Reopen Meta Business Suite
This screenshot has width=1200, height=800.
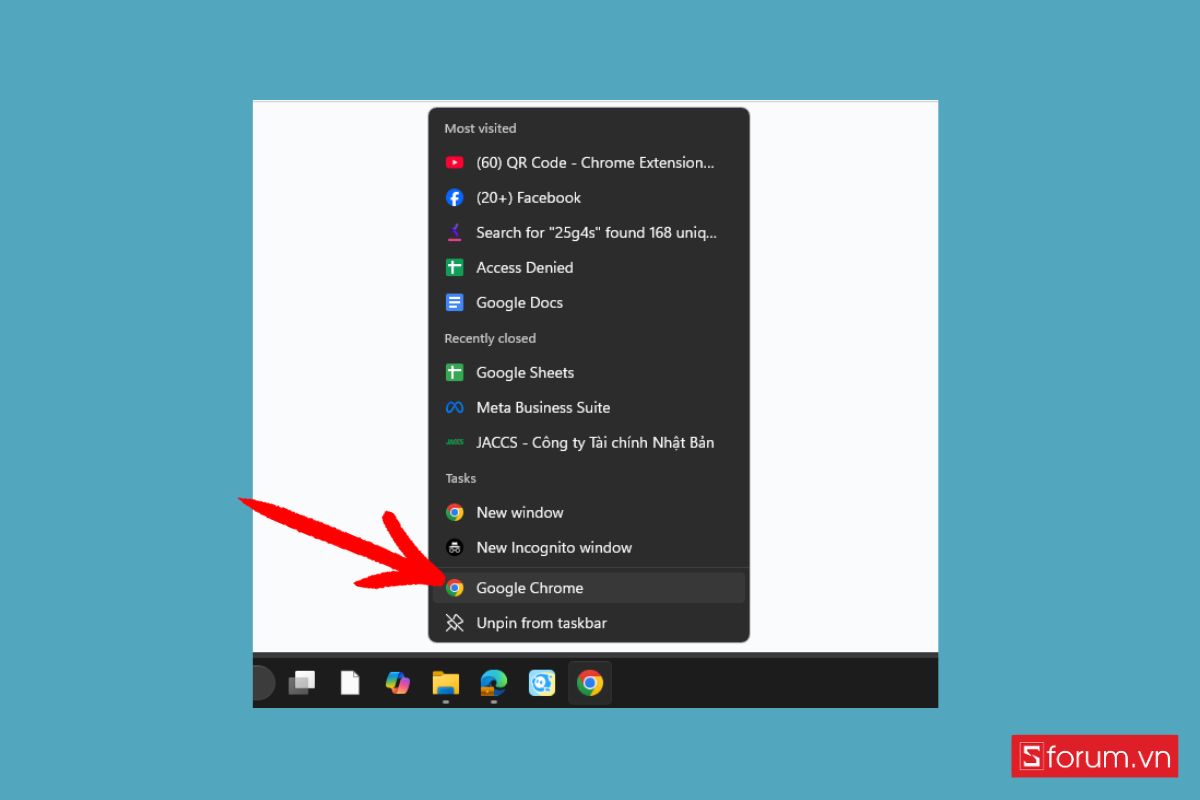click(588, 407)
